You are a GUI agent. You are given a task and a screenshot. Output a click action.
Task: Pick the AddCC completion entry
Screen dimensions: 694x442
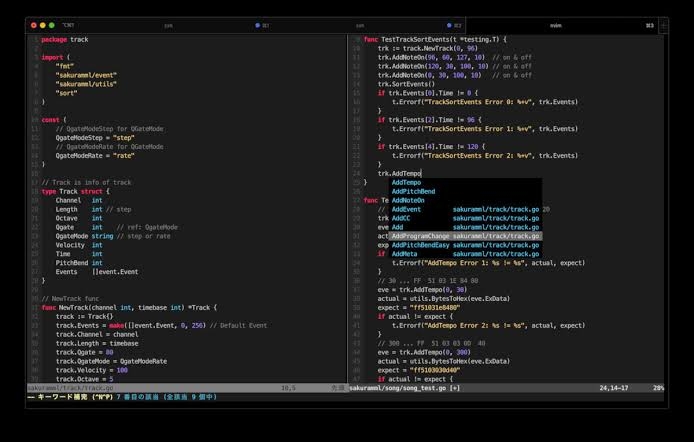click(401, 219)
